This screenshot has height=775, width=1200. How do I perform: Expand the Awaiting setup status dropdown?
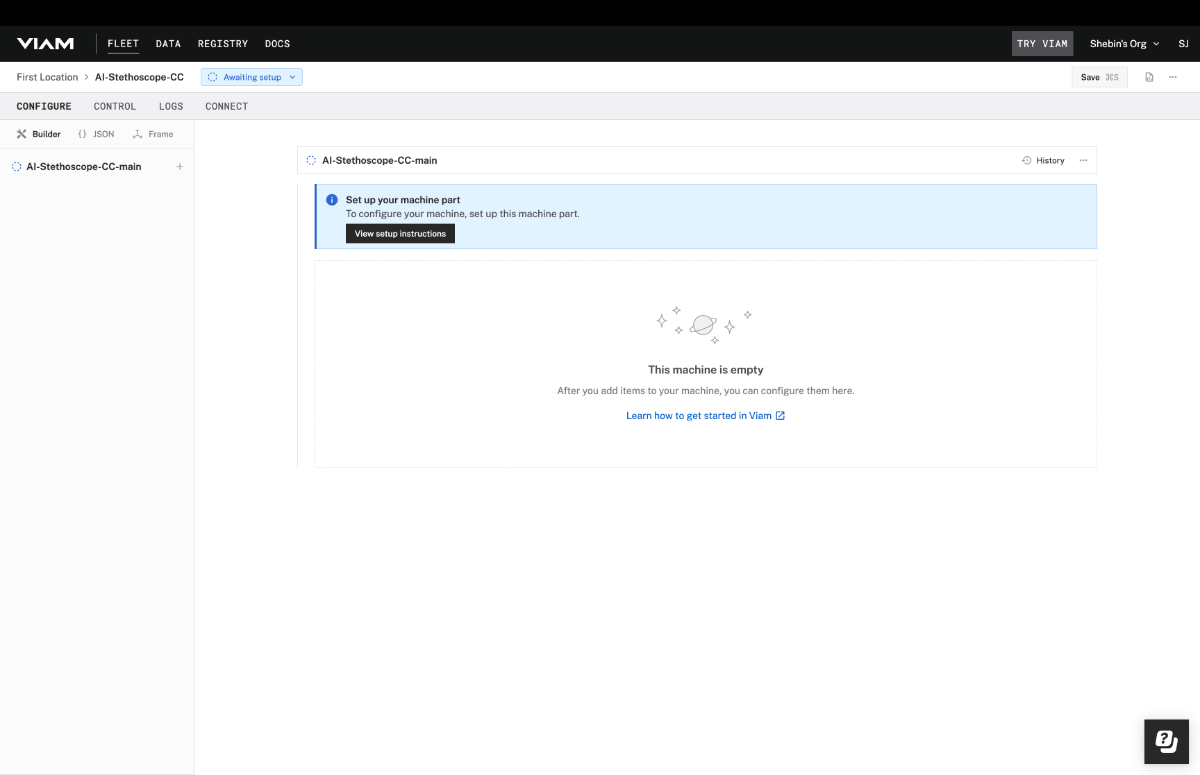251,77
